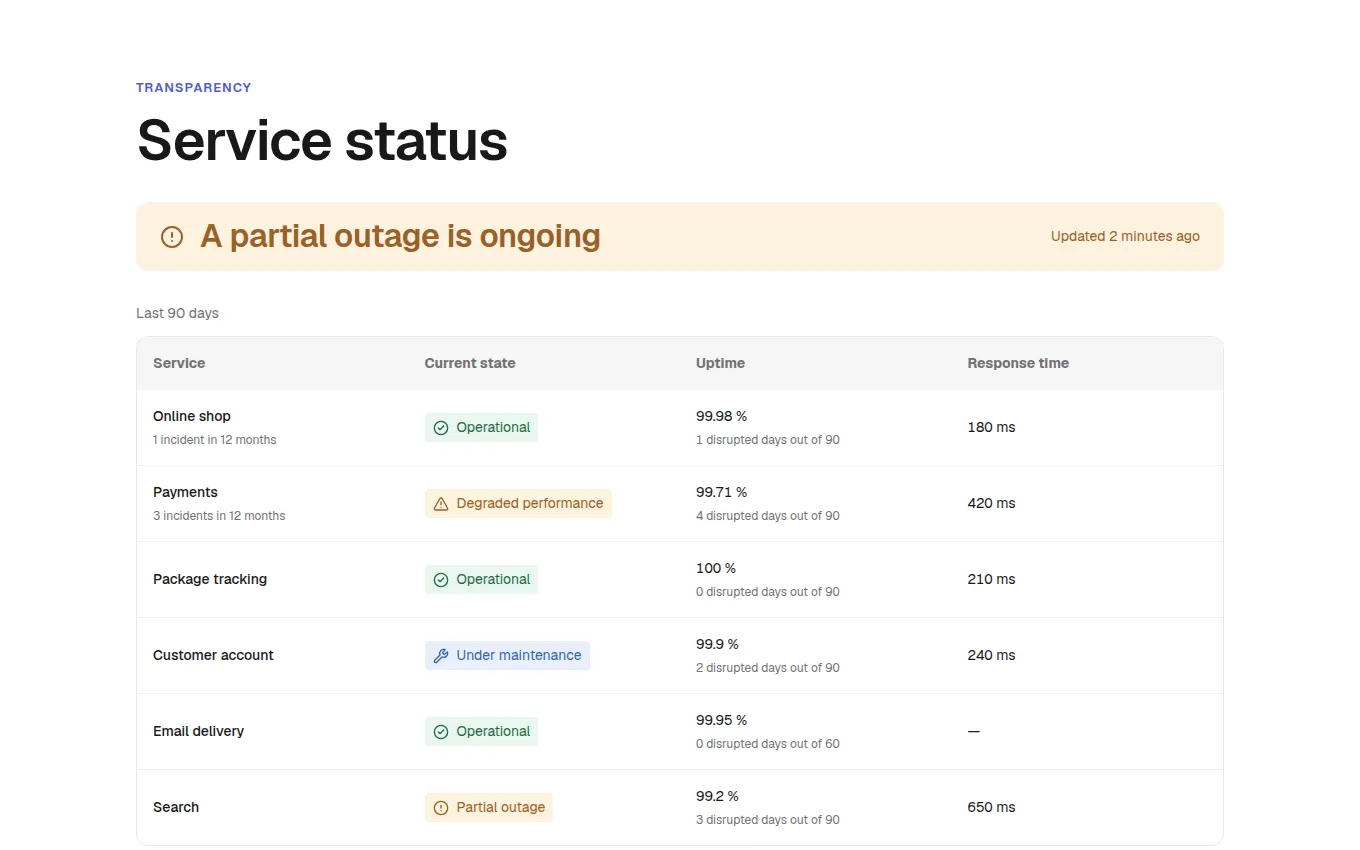
Task: Click "1 incident in 12 months" under Online shop
Action: tap(215, 440)
